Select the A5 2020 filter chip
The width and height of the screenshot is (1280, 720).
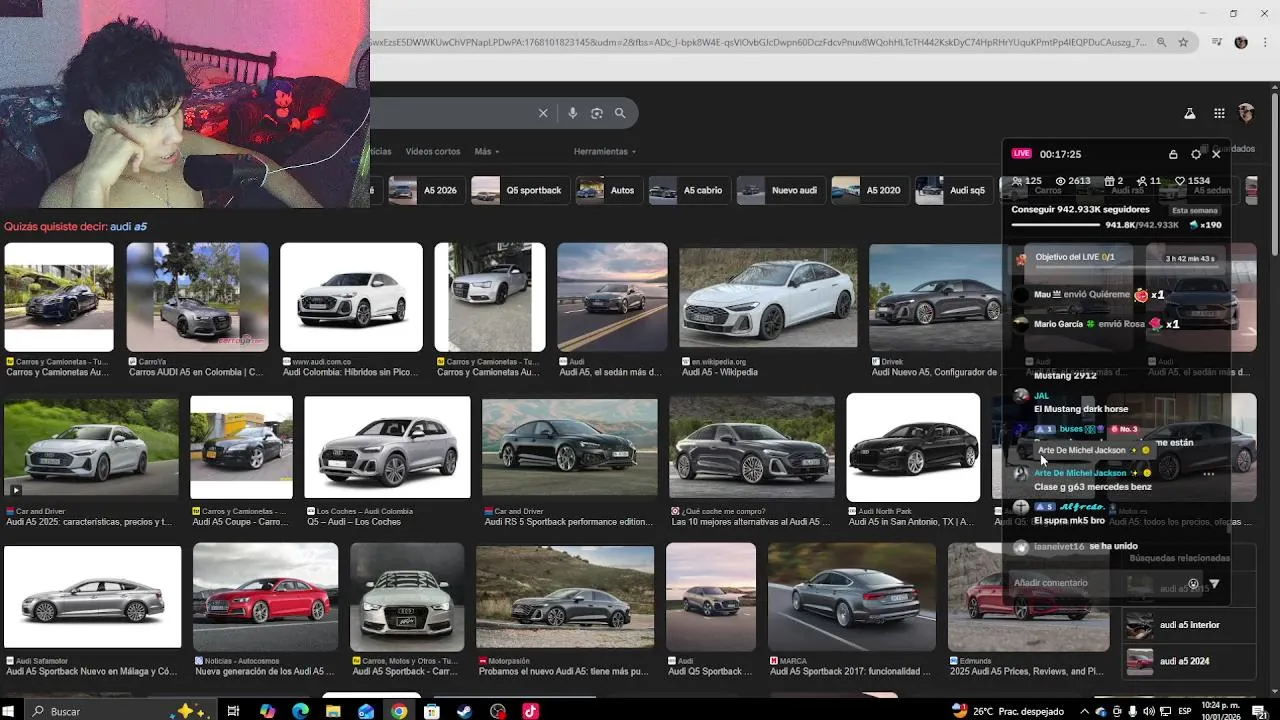(869, 190)
